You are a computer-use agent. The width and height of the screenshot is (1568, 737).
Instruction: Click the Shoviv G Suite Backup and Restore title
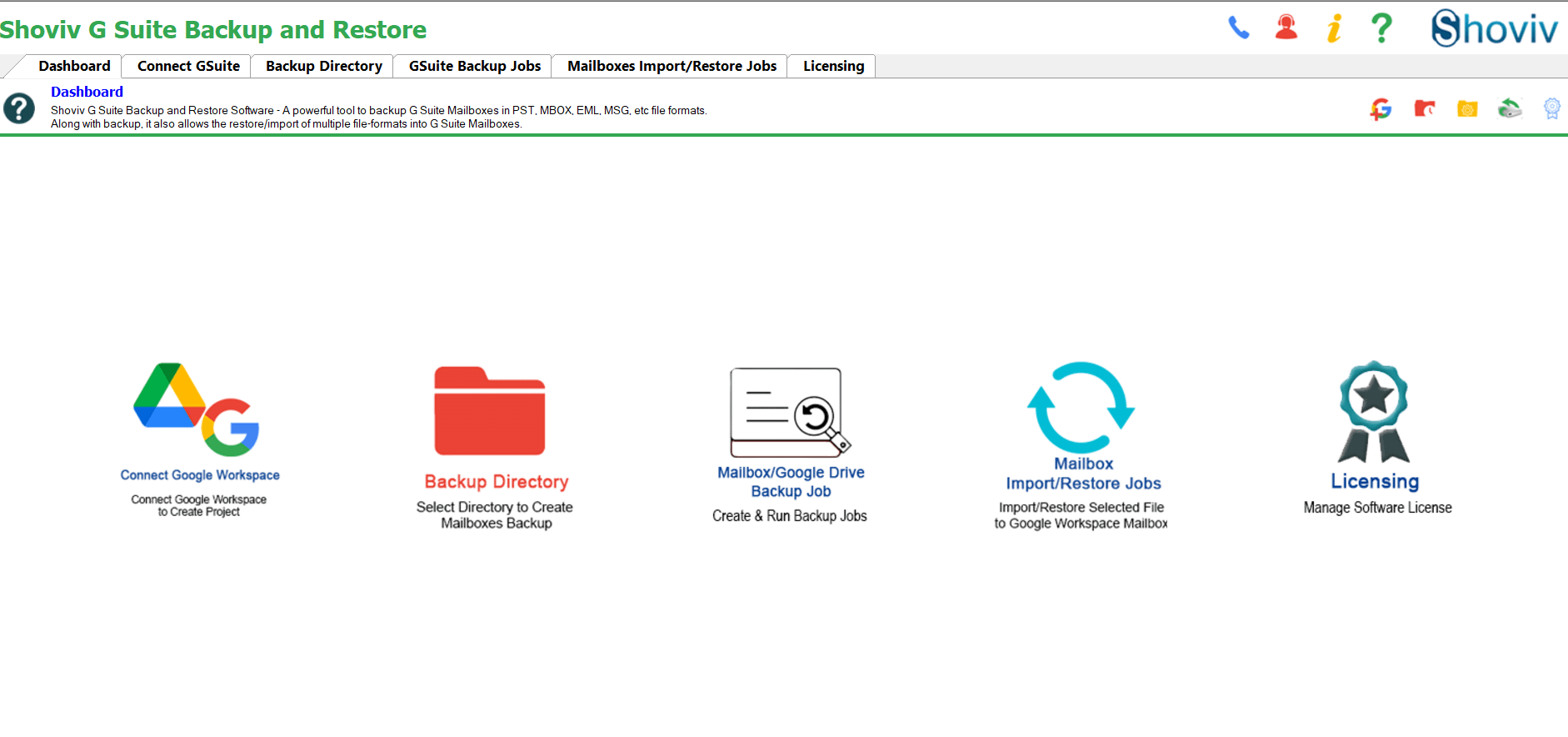pos(213,30)
